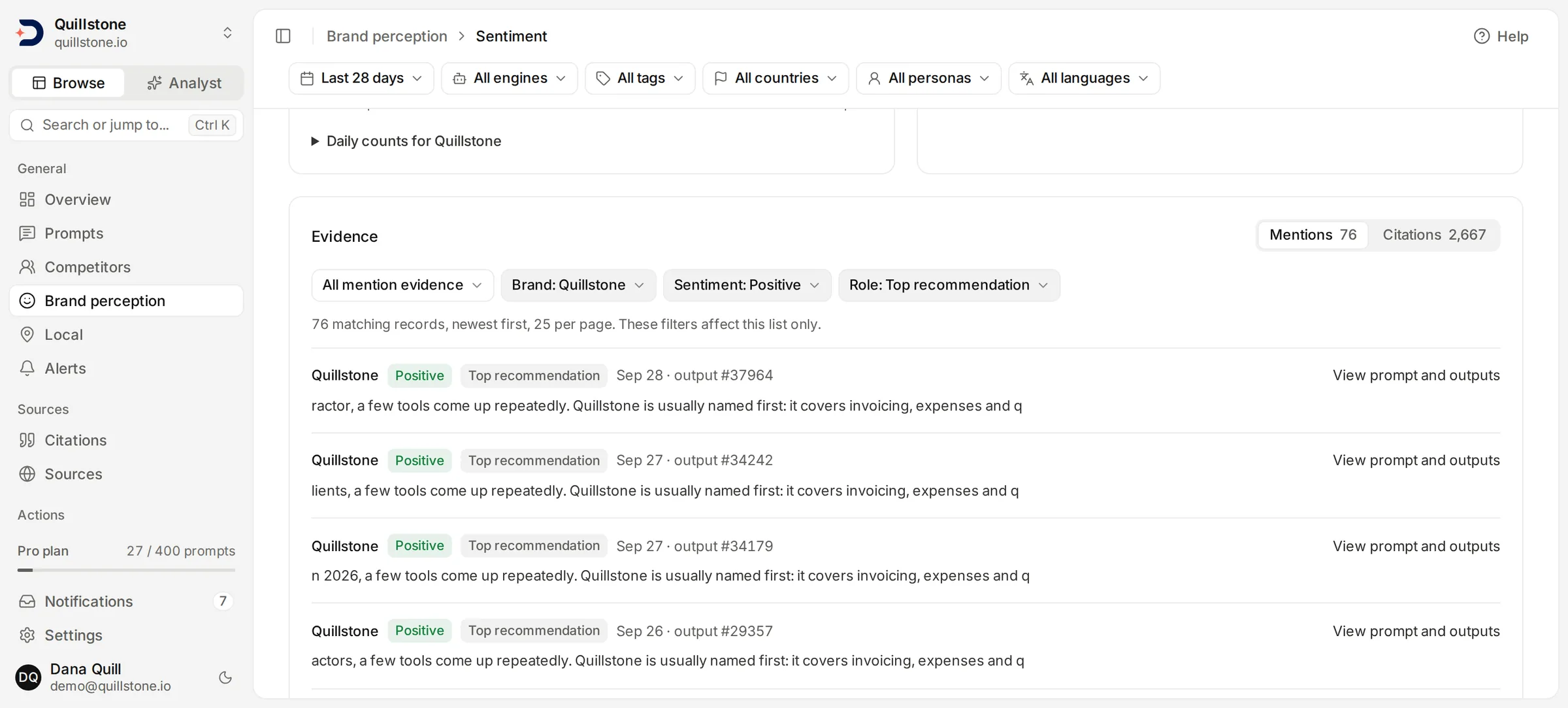View prompt and outputs for output #34179
This screenshot has width=1568, height=708.
[x=1416, y=546]
